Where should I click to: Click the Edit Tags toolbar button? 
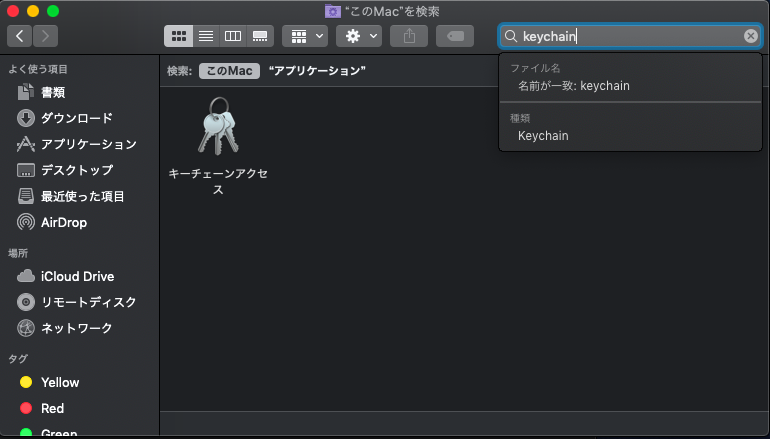point(455,36)
